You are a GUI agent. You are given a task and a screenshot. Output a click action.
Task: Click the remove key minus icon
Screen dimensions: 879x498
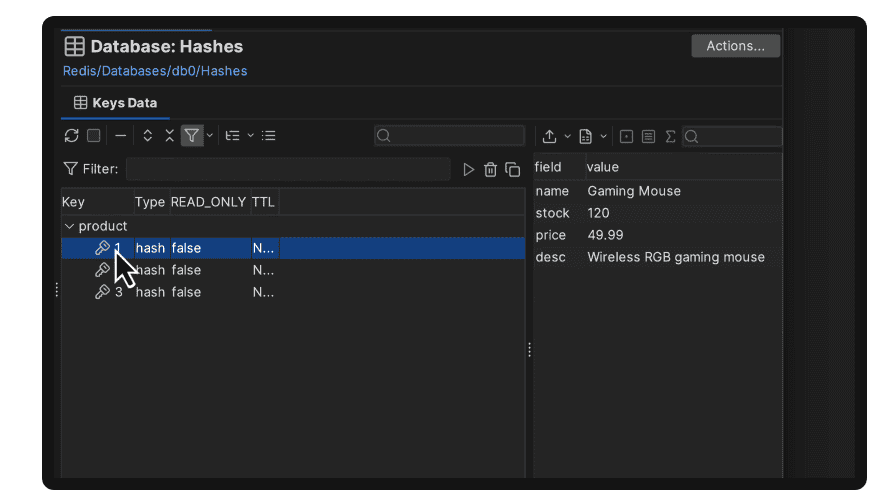[x=120, y=136]
